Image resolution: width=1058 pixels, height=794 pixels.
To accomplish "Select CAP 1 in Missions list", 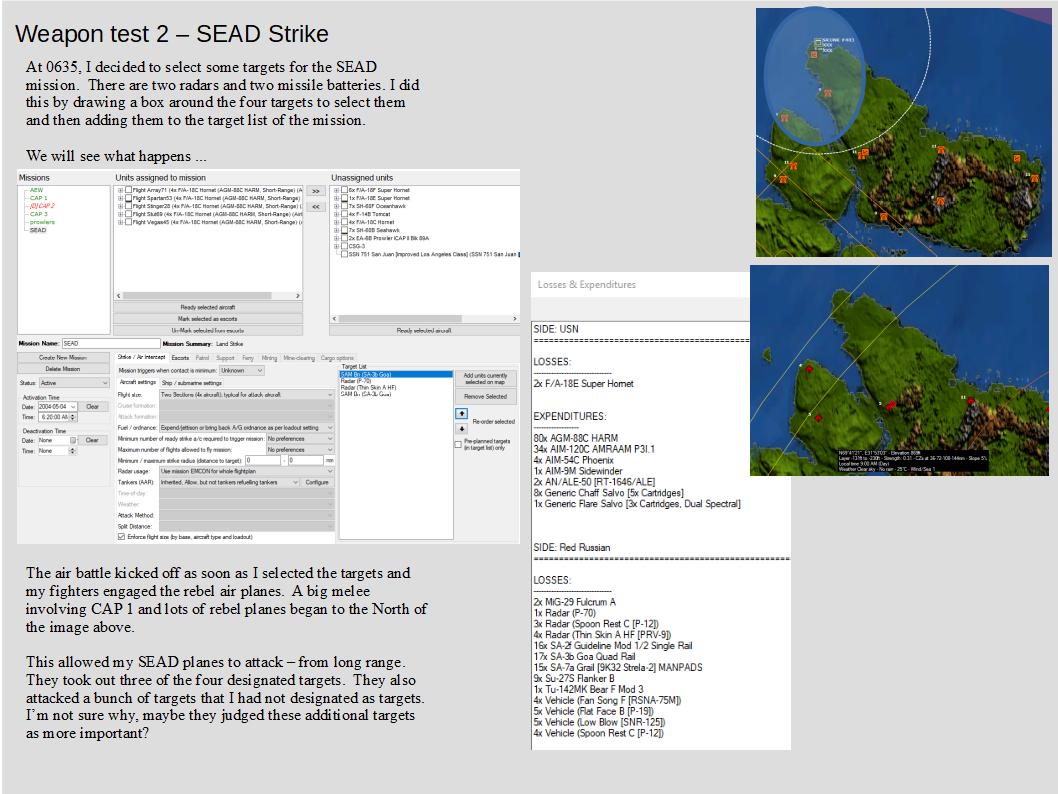I will click(x=38, y=198).
